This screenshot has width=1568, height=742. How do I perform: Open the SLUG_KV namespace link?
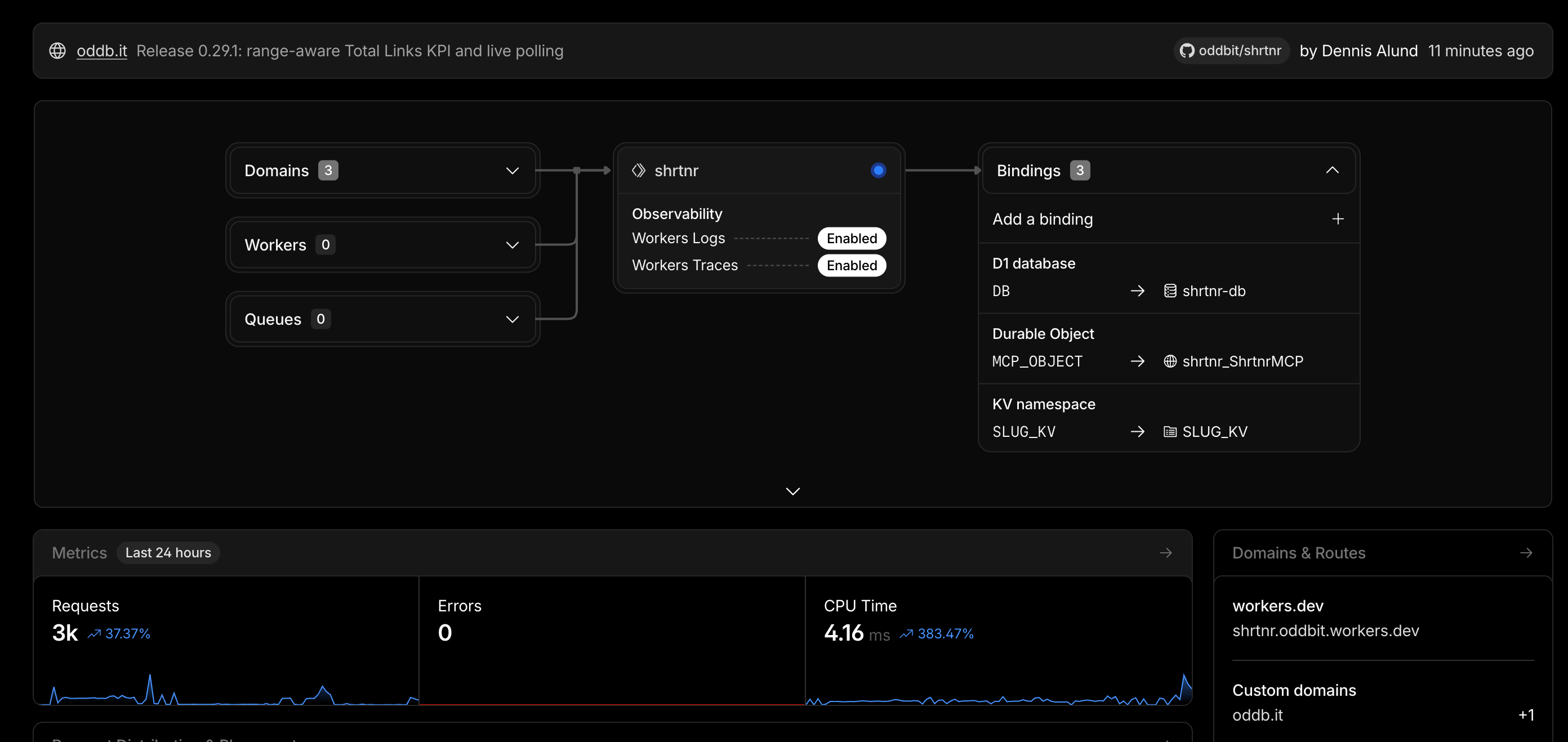point(1215,432)
